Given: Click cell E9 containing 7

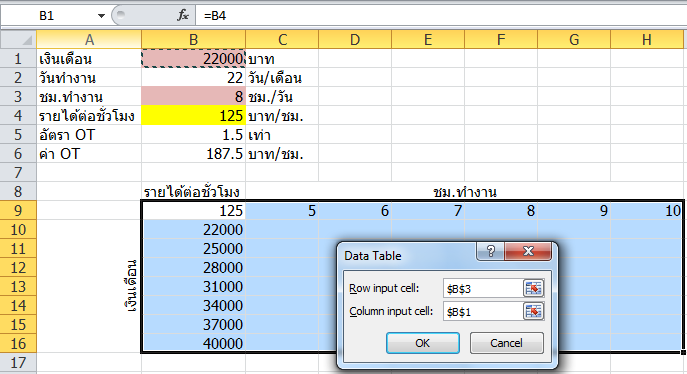Looking at the screenshot, I should click(x=428, y=210).
